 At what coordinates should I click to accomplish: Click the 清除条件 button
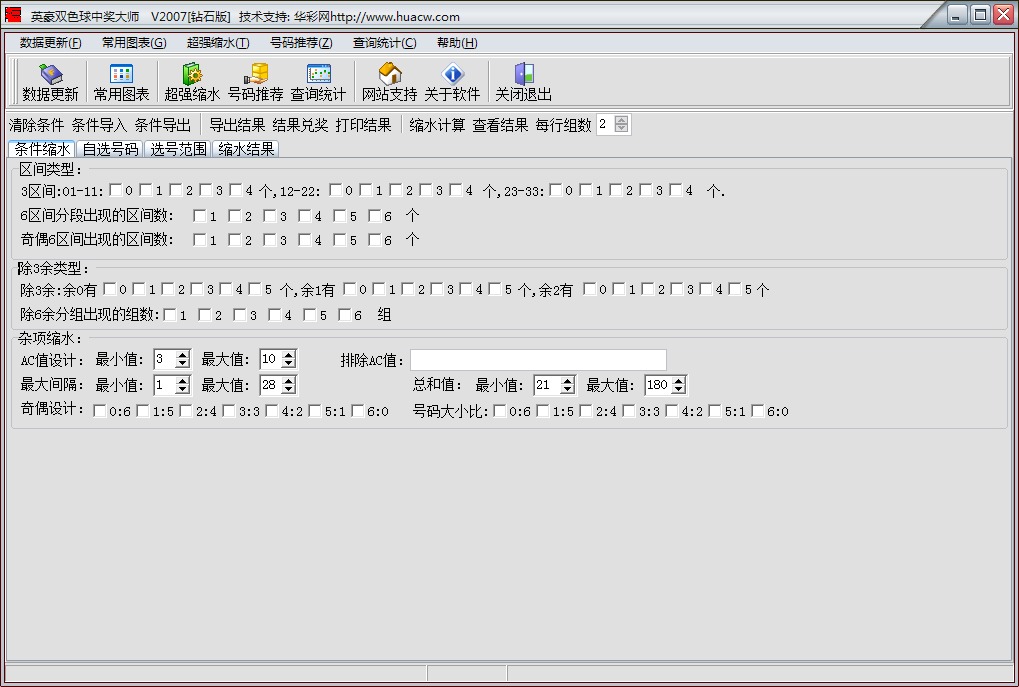36,125
